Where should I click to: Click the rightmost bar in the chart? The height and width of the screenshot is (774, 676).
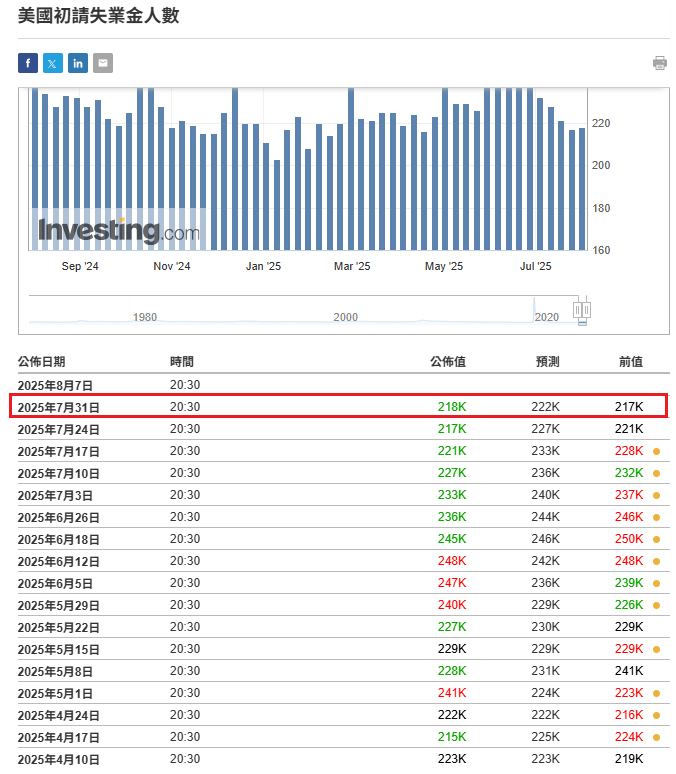pyautogui.click(x=582, y=188)
